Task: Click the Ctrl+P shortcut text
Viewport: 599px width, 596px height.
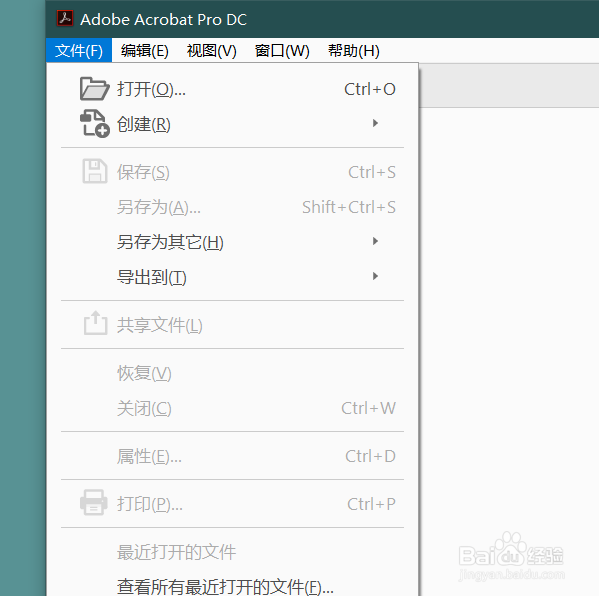Action: point(371,504)
